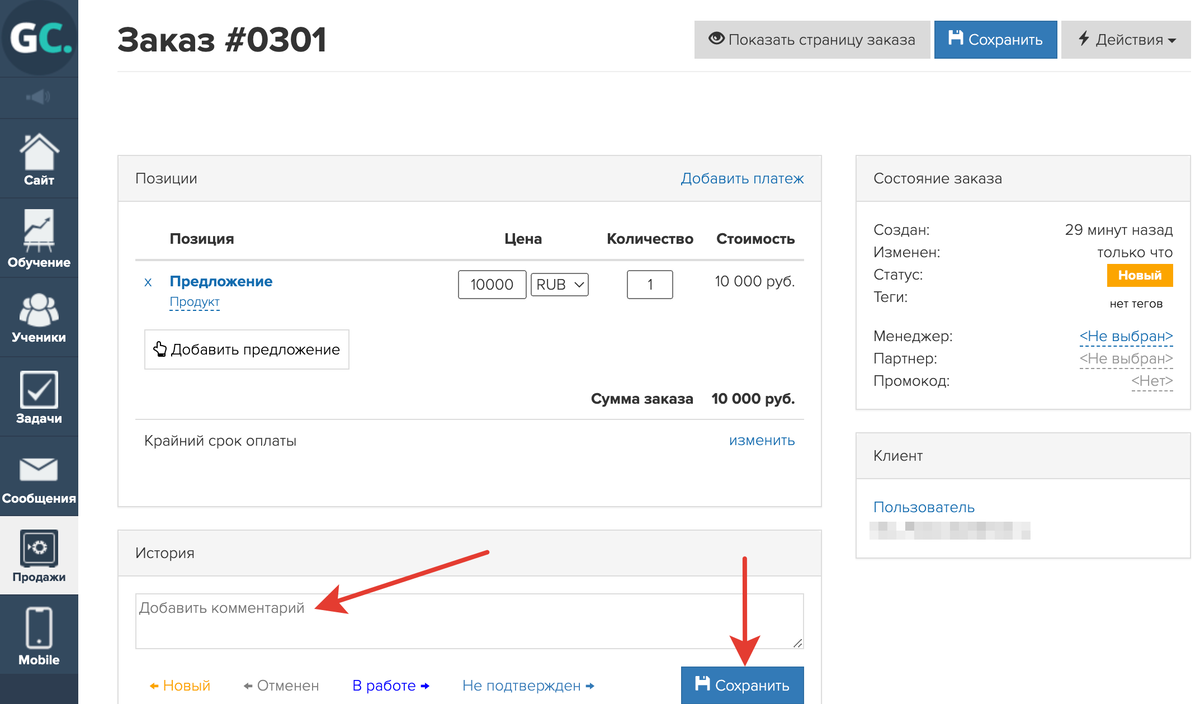Viewport: 1200px width, 704px height.
Task: Click the Заказ #0301 heading
Action: [x=222, y=40]
